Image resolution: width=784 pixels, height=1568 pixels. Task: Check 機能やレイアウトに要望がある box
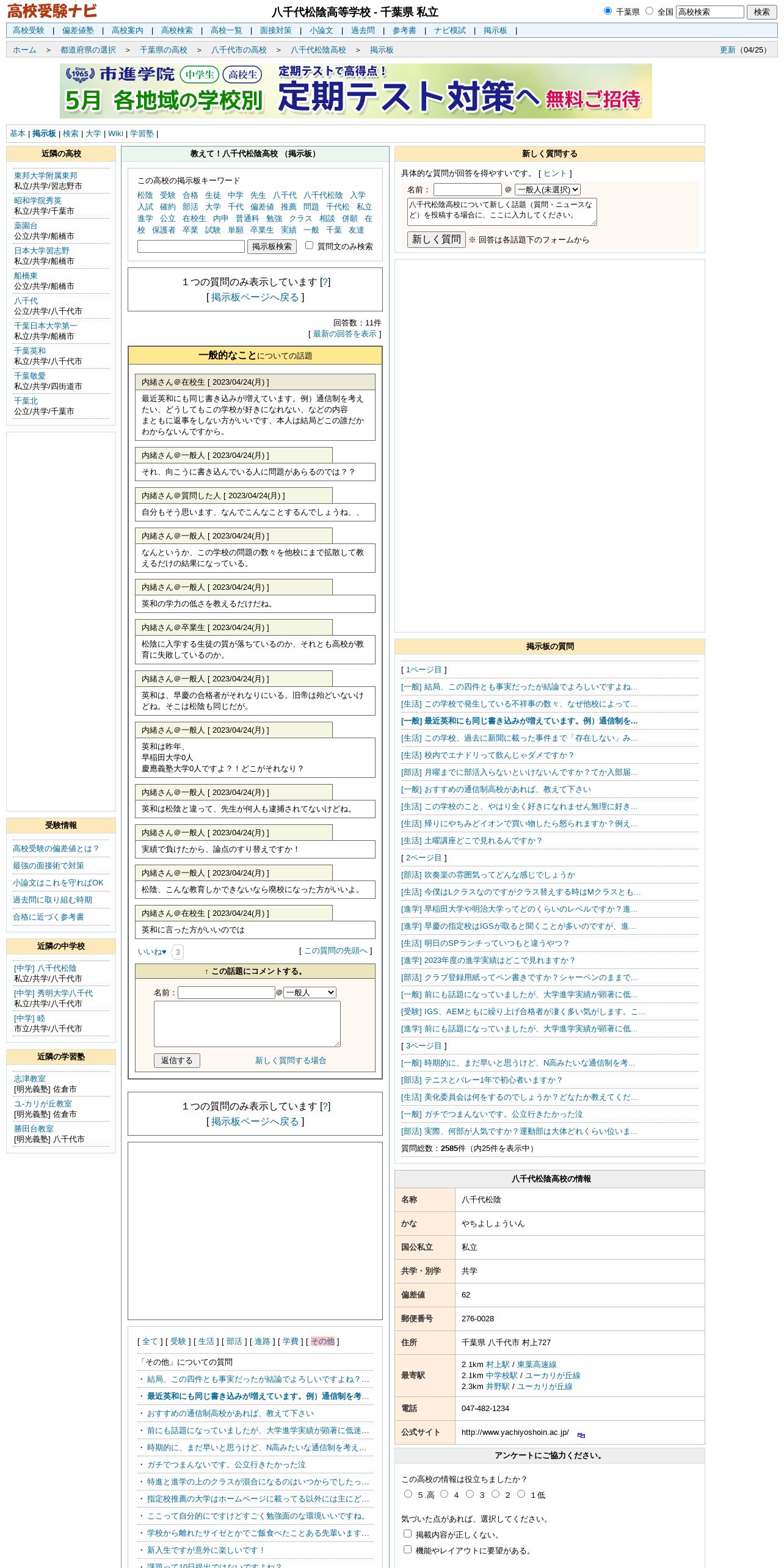(x=407, y=1549)
